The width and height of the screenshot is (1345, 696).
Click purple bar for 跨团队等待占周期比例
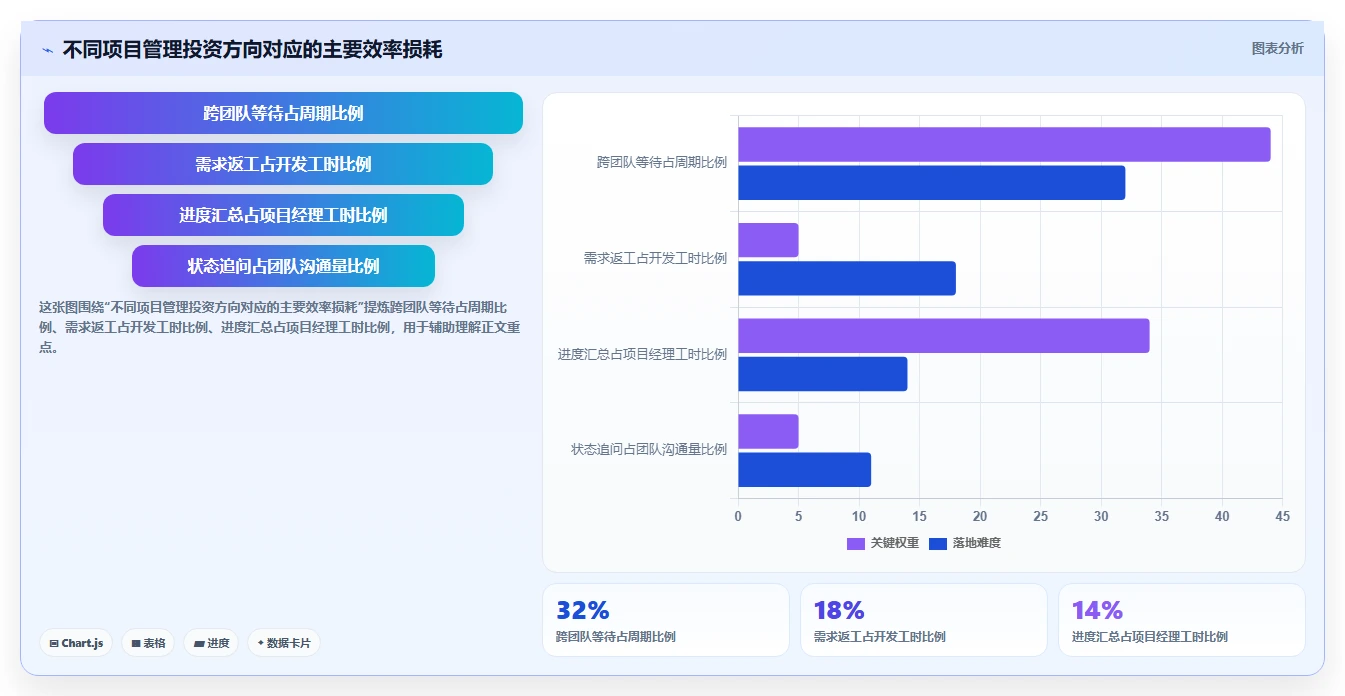point(1004,144)
